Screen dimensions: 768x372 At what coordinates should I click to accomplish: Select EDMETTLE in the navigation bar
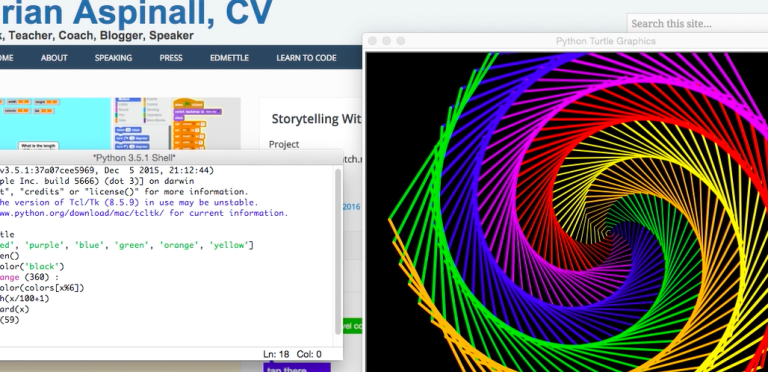(229, 58)
